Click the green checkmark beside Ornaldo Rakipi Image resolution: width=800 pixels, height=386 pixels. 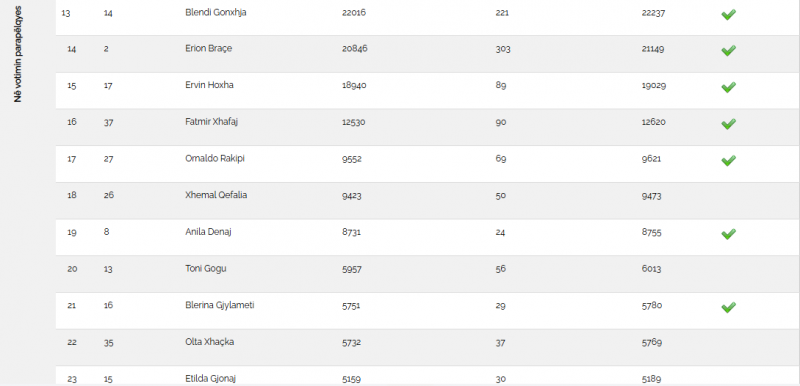[x=728, y=161]
